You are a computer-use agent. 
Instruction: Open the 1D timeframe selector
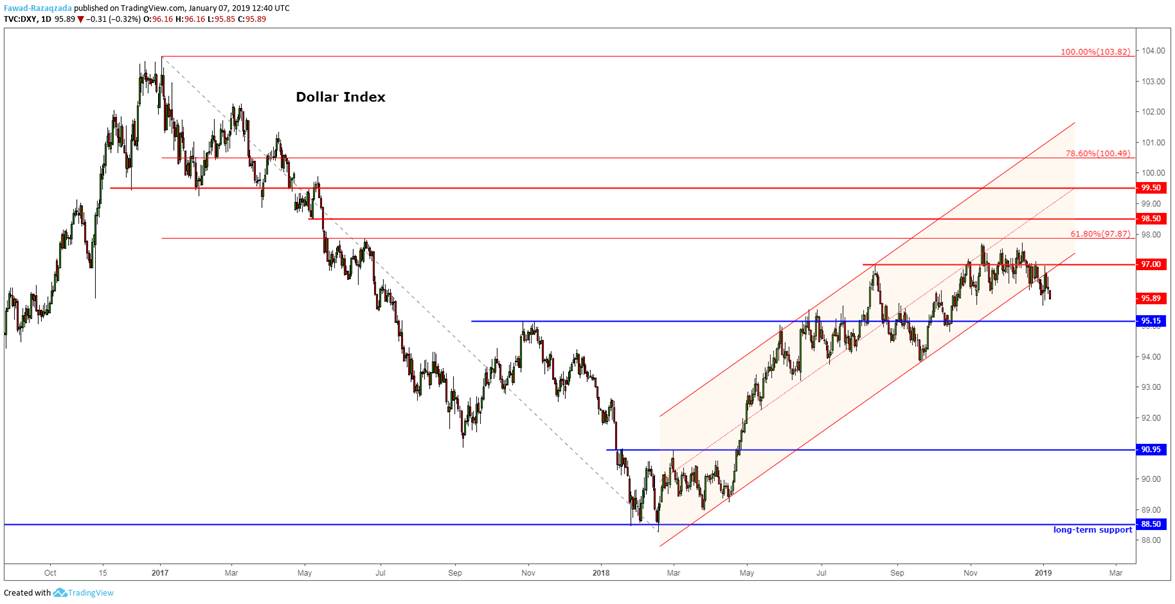[46, 18]
